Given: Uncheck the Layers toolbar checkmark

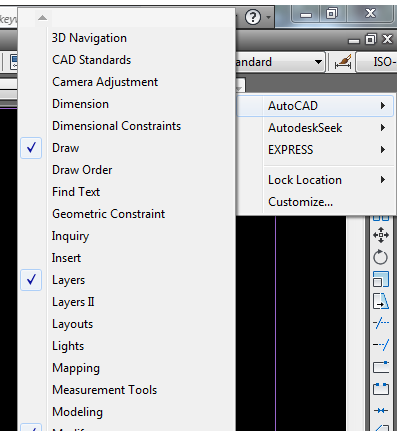Looking at the screenshot, I should 31,280.
